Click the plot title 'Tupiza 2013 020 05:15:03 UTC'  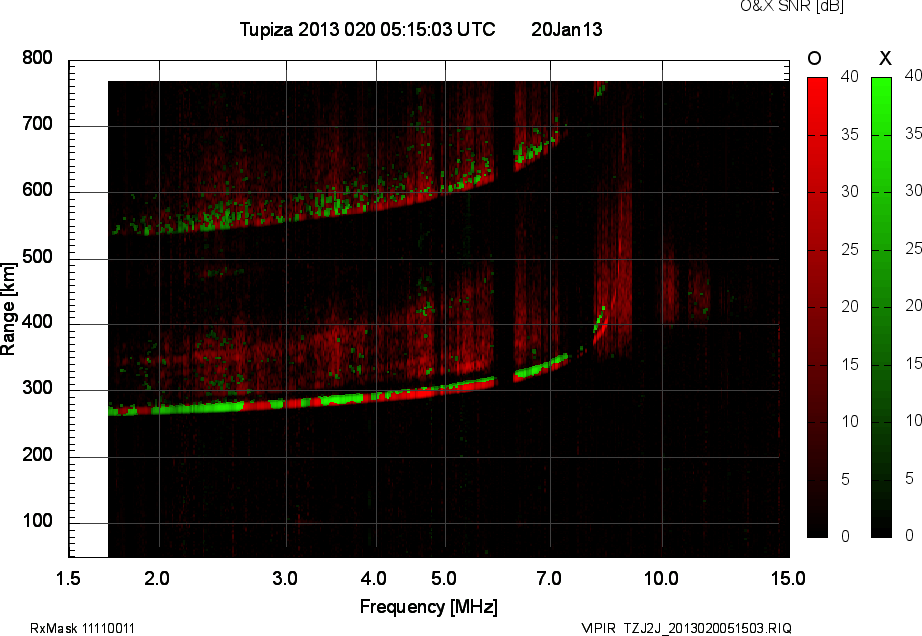(x=368, y=29)
